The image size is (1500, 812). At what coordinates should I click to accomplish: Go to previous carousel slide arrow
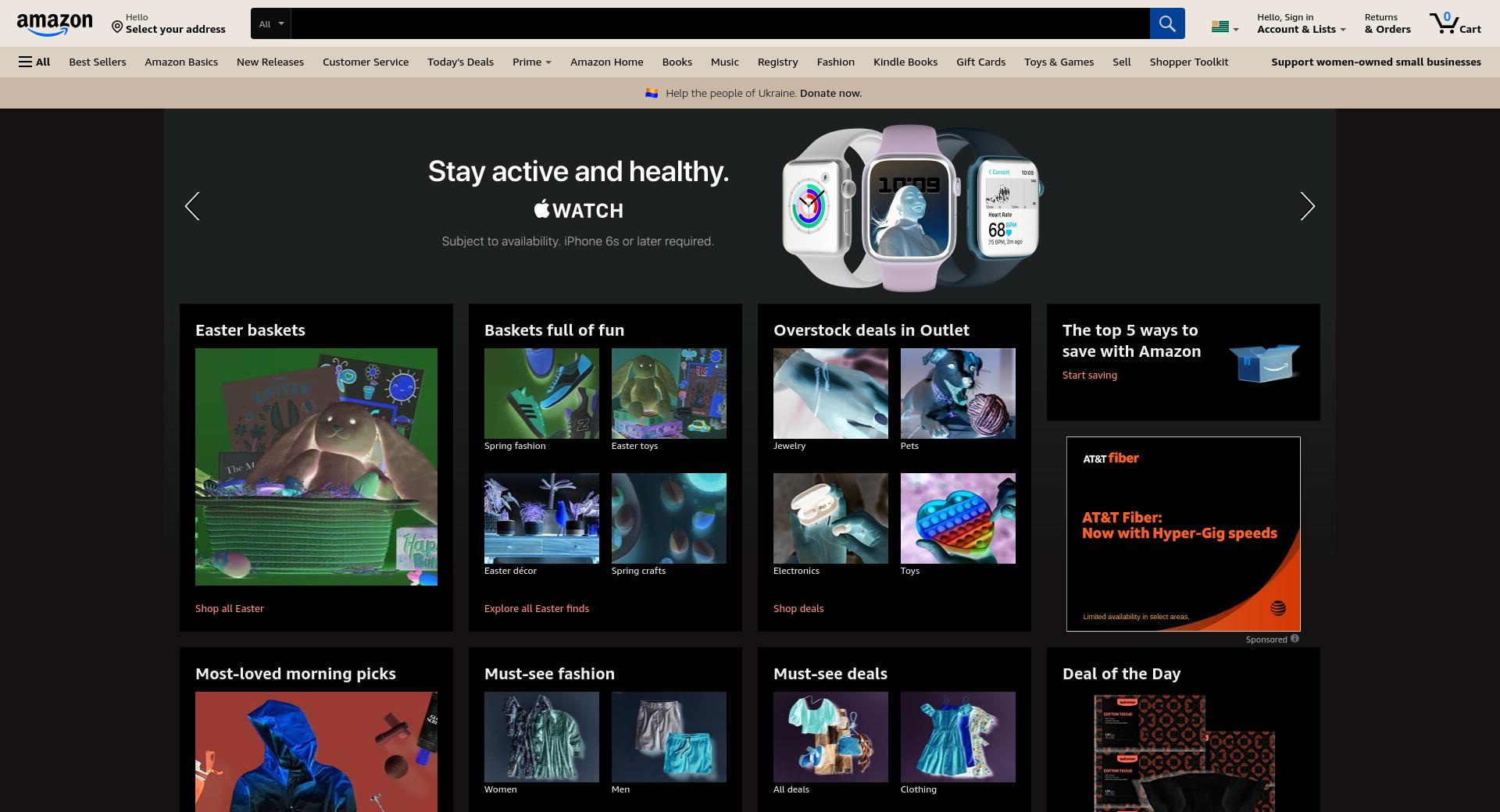[x=192, y=206]
